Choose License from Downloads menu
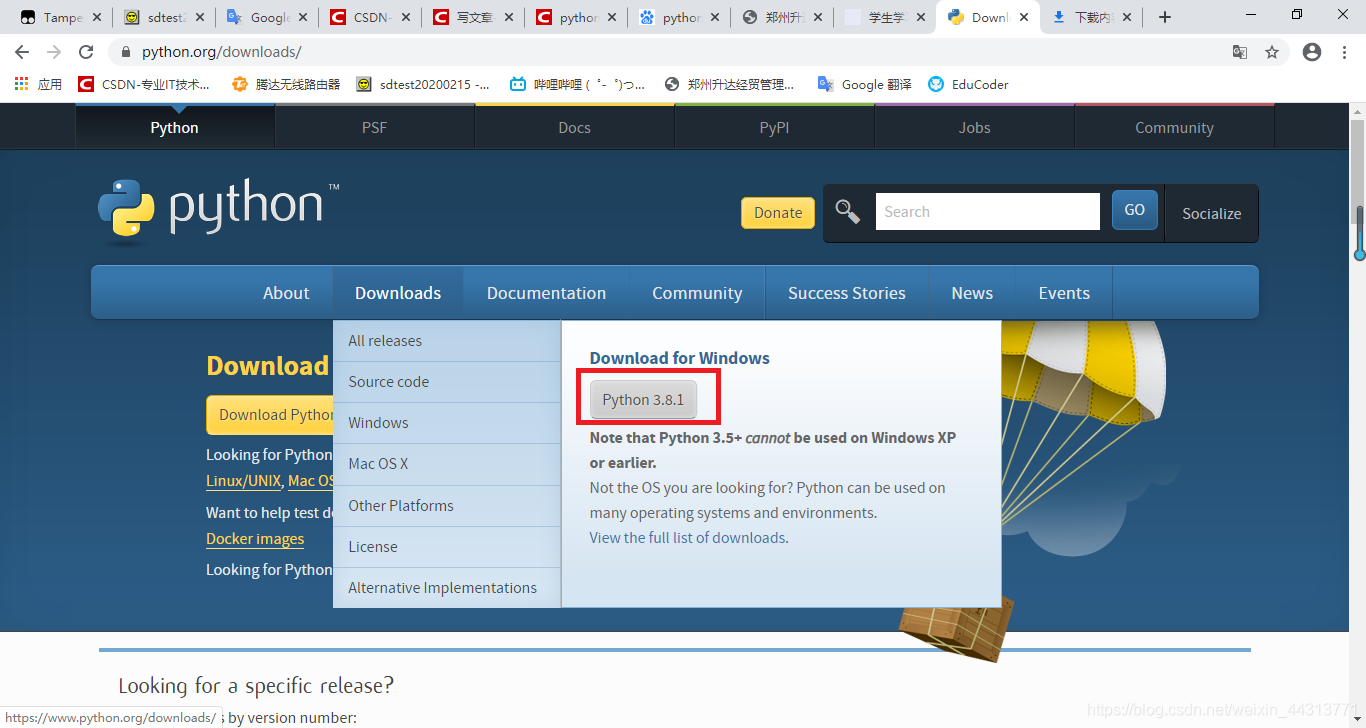The image size is (1366, 728). tap(447, 547)
